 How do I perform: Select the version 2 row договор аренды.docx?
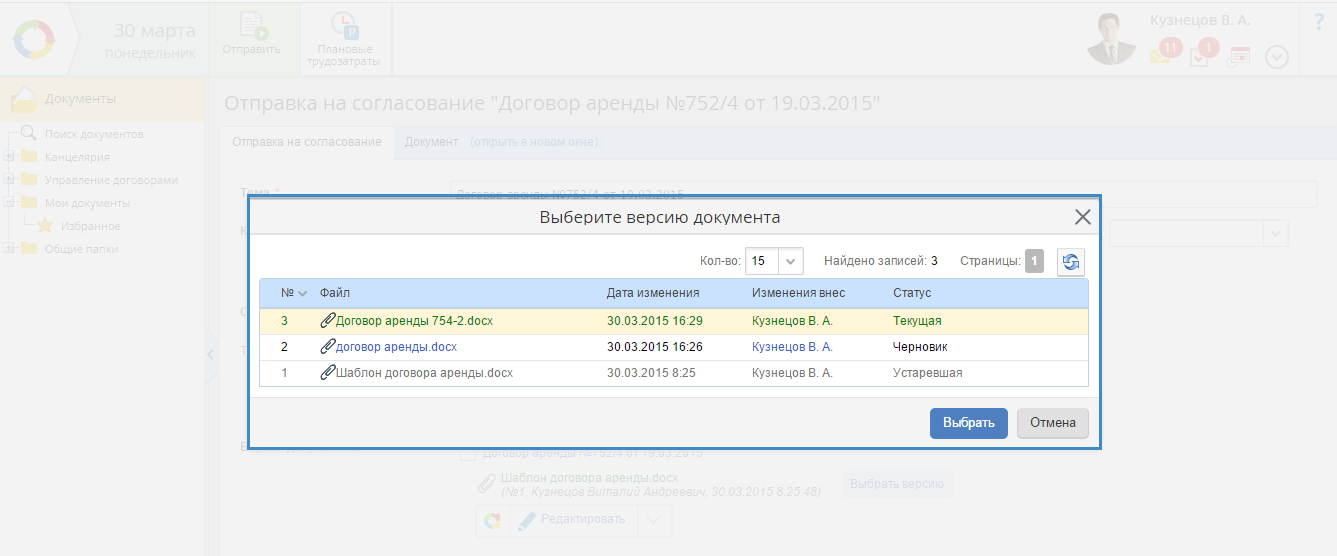tap(396, 347)
